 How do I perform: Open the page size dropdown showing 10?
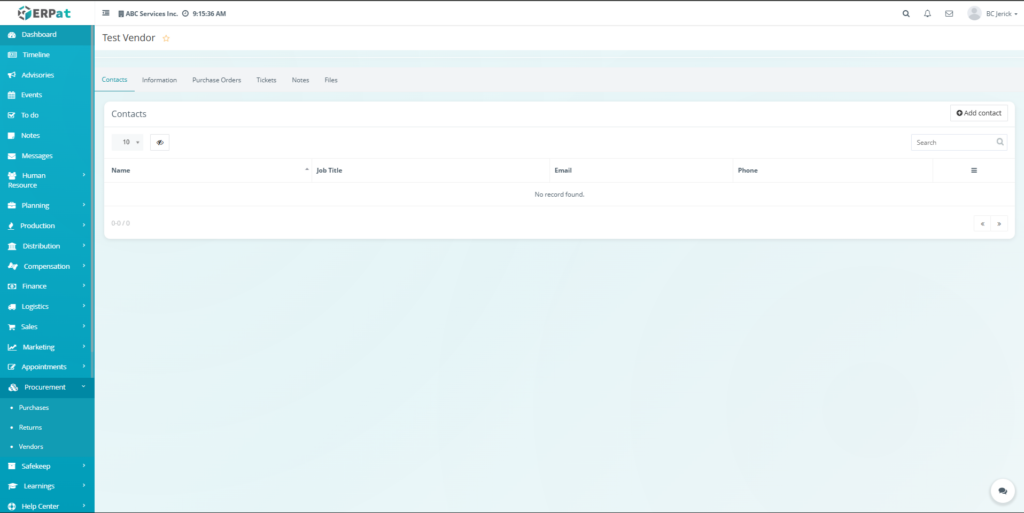tap(127, 142)
